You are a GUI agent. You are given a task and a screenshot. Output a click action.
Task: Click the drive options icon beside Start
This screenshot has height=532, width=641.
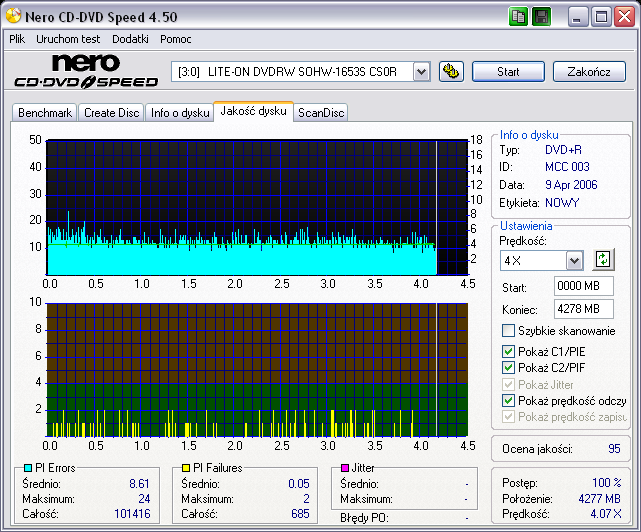[x=451, y=71]
